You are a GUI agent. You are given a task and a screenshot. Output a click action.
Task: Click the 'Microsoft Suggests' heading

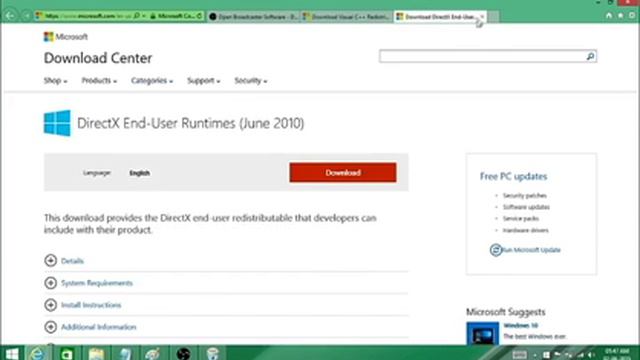[506, 312]
